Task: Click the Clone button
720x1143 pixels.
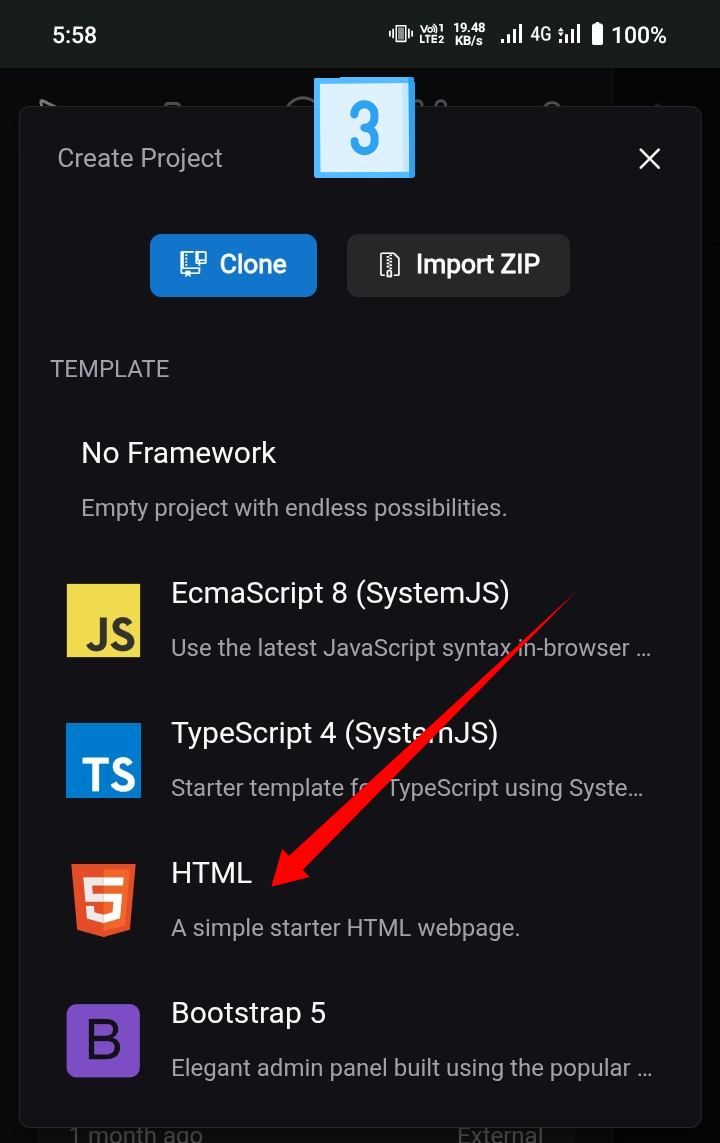Action: [x=233, y=264]
